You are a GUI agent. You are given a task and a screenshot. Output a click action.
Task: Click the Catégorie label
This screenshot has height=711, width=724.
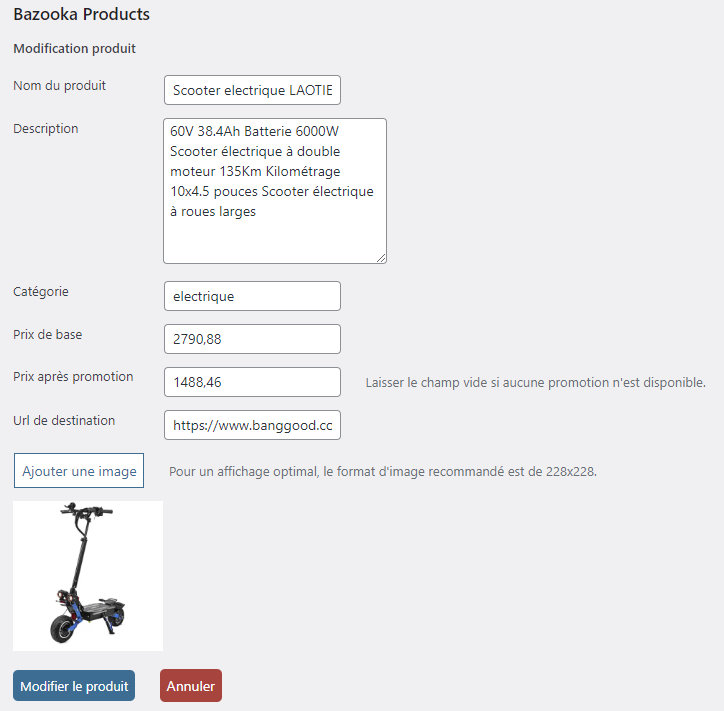[x=41, y=292]
